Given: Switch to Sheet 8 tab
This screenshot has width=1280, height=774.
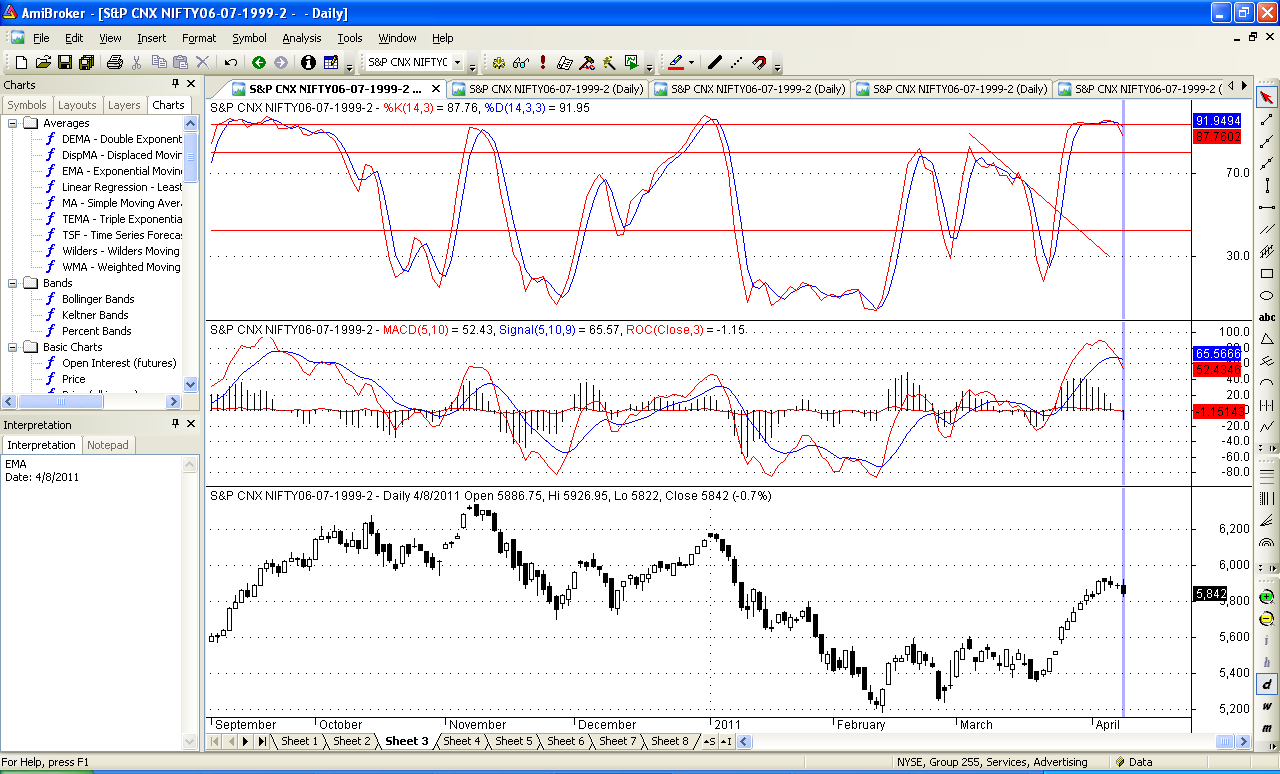Looking at the screenshot, I should click(670, 741).
